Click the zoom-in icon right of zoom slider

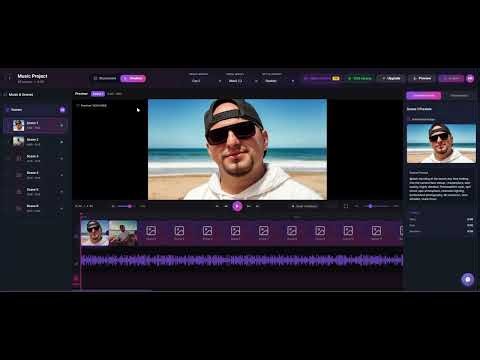(x=396, y=206)
